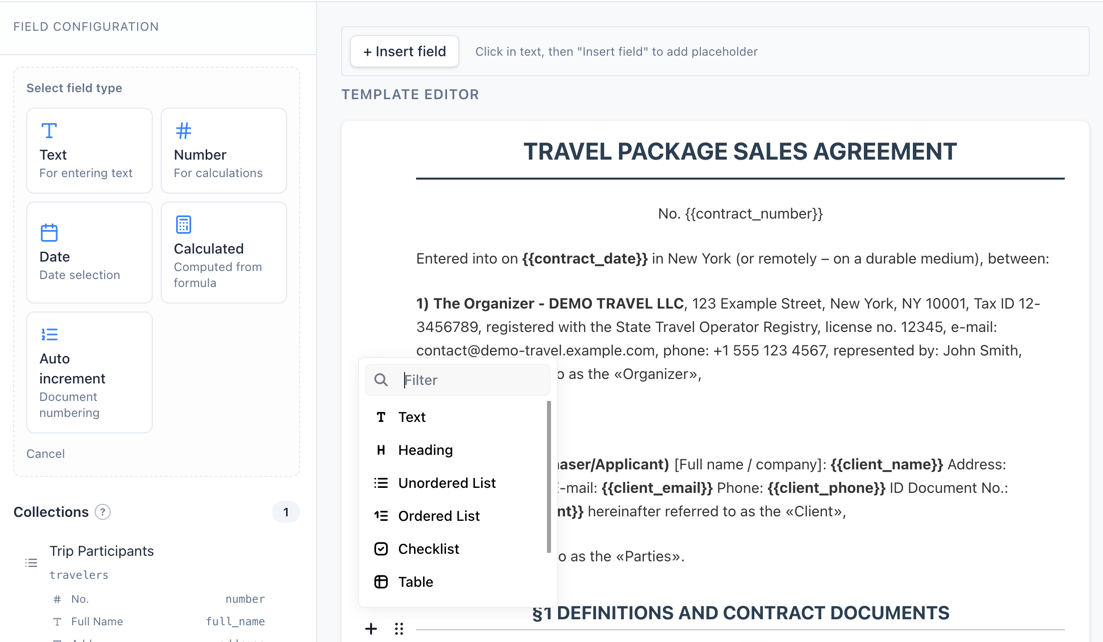Screen dimensions: 1103x642
Task: Click the block drag handle dots icon
Action: coord(398,629)
